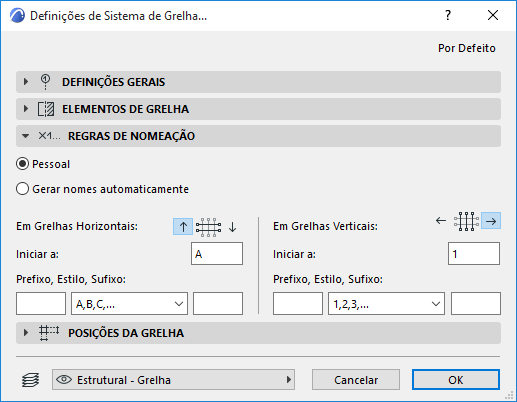Confirm with the OK button

click(456, 379)
